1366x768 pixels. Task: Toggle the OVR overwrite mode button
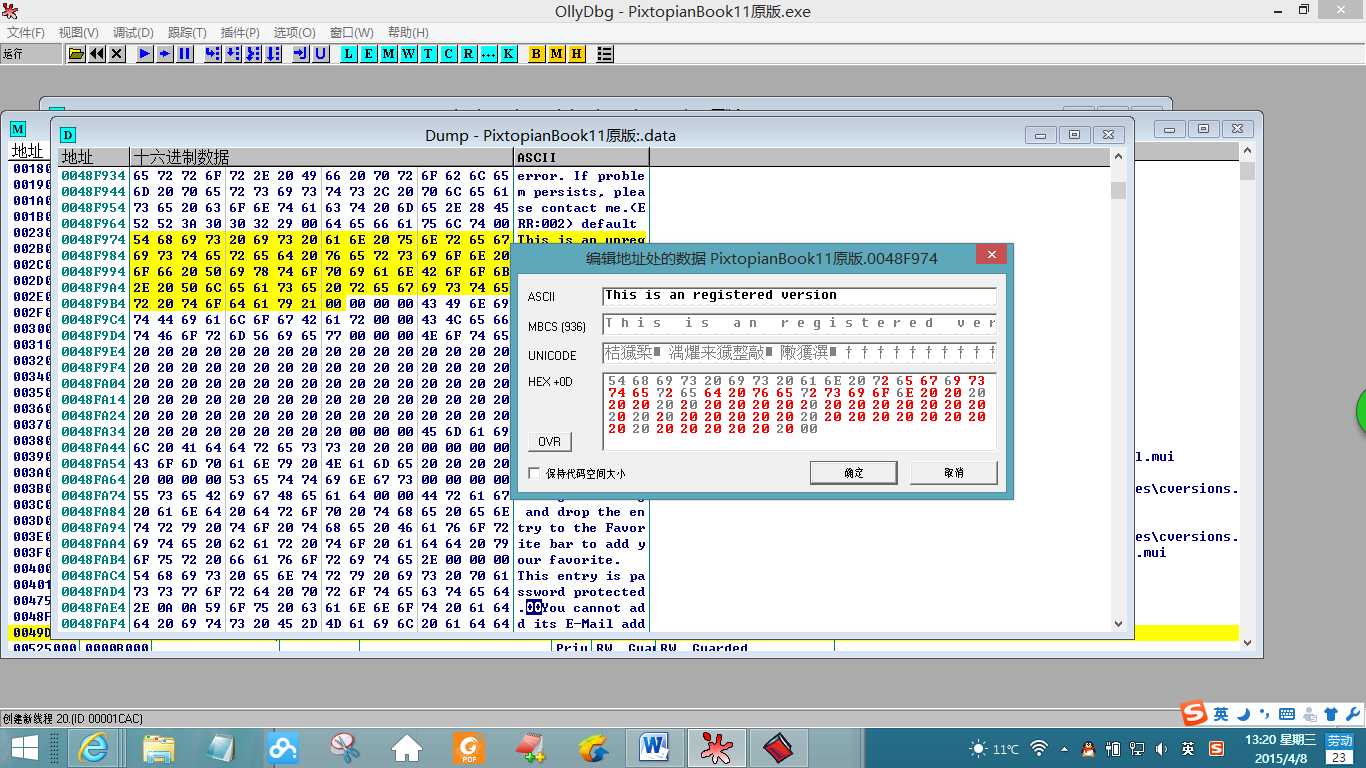tap(549, 441)
